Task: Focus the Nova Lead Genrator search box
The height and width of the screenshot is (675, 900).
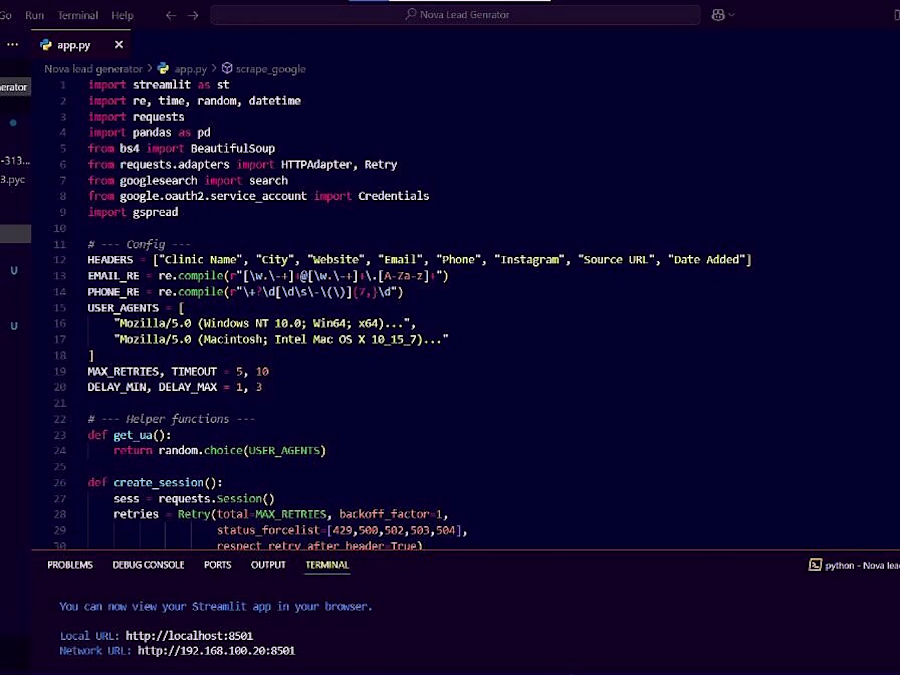Action: tap(456, 15)
